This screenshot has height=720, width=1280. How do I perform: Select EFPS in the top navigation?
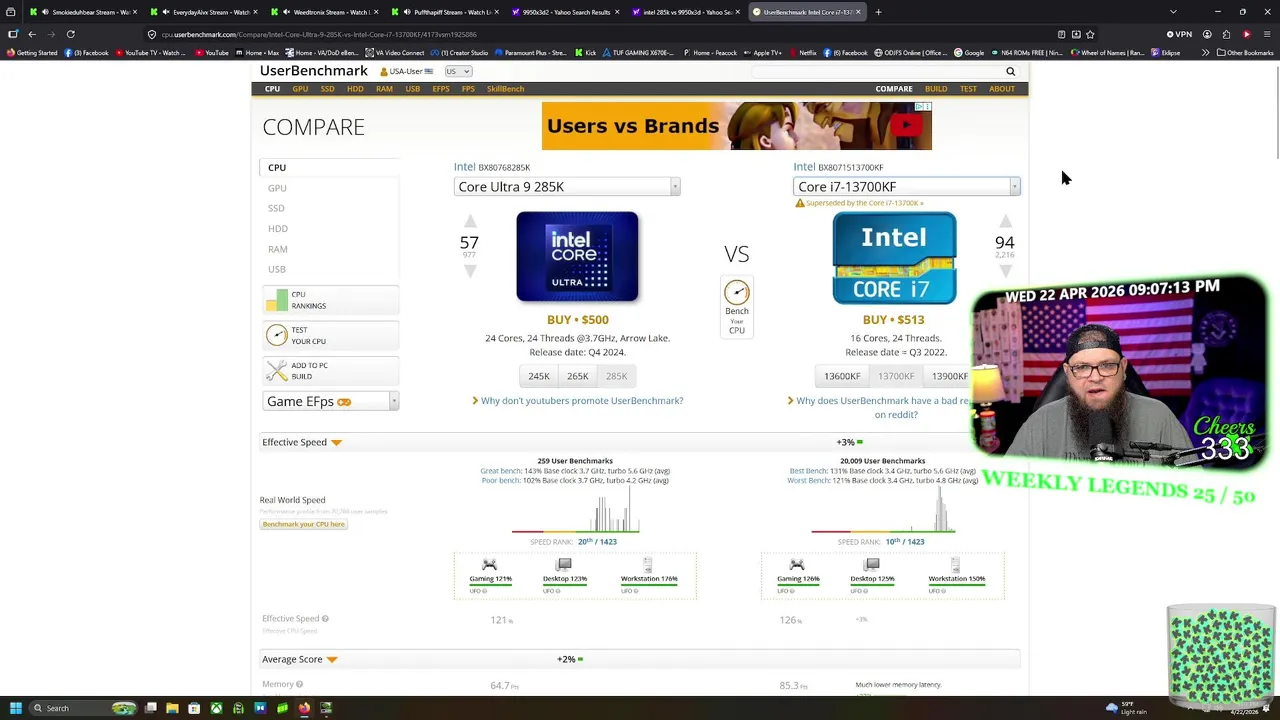tap(441, 89)
